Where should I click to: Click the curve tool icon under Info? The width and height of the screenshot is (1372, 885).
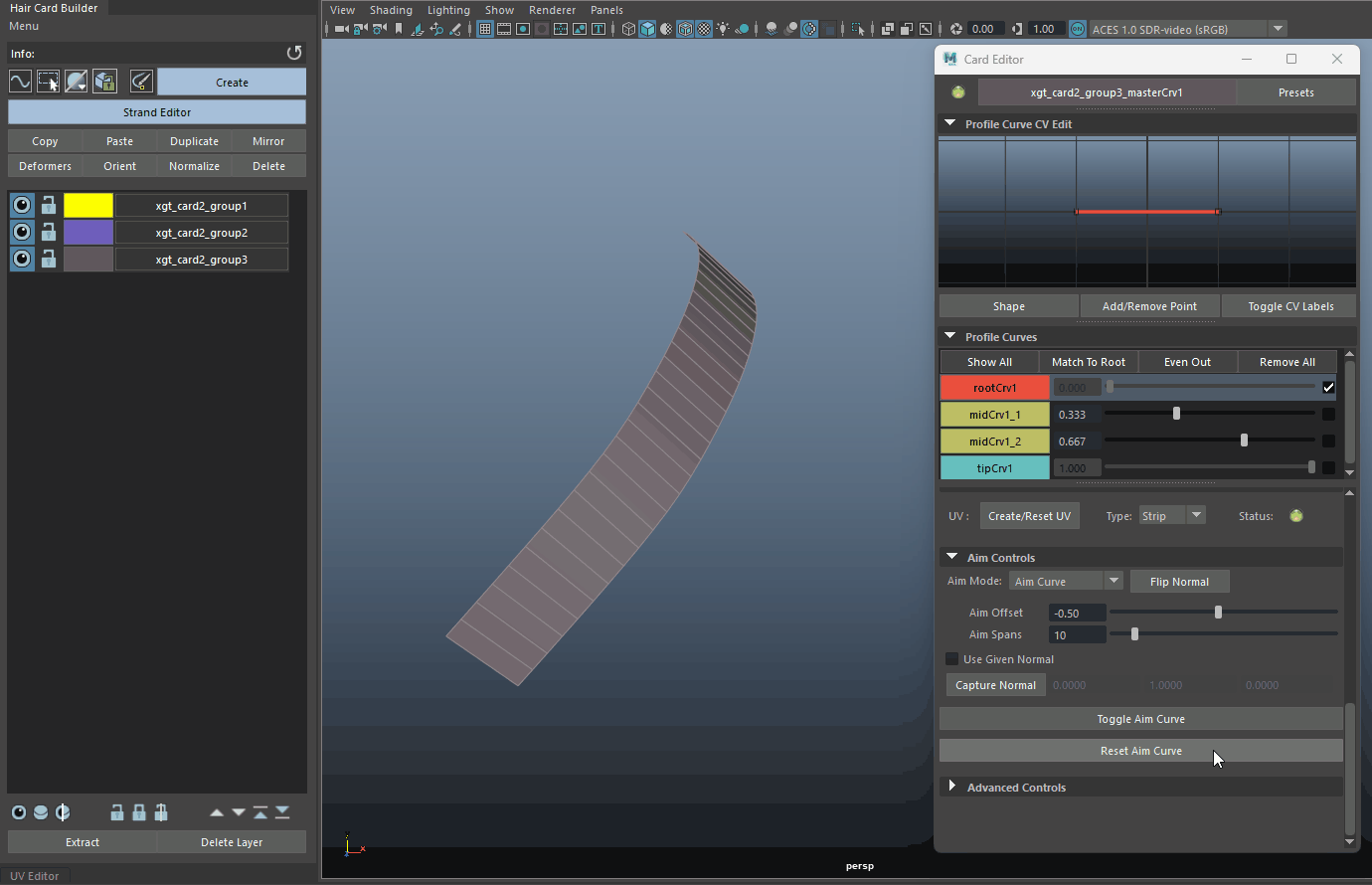20,82
